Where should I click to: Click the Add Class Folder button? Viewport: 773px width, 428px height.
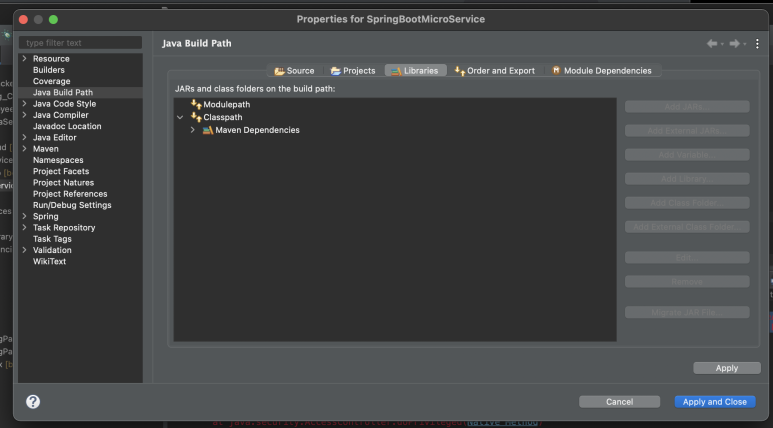[687, 203]
